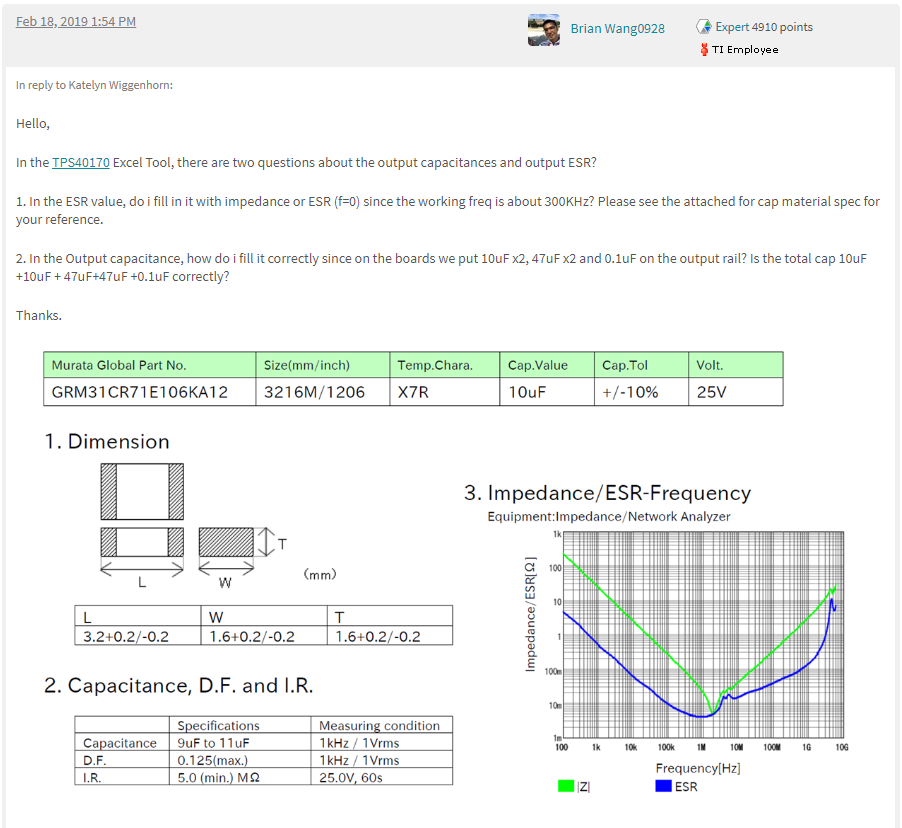Click the (mm) unit label
Image resolution: width=902 pixels, height=828 pixels.
[x=320, y=574]
